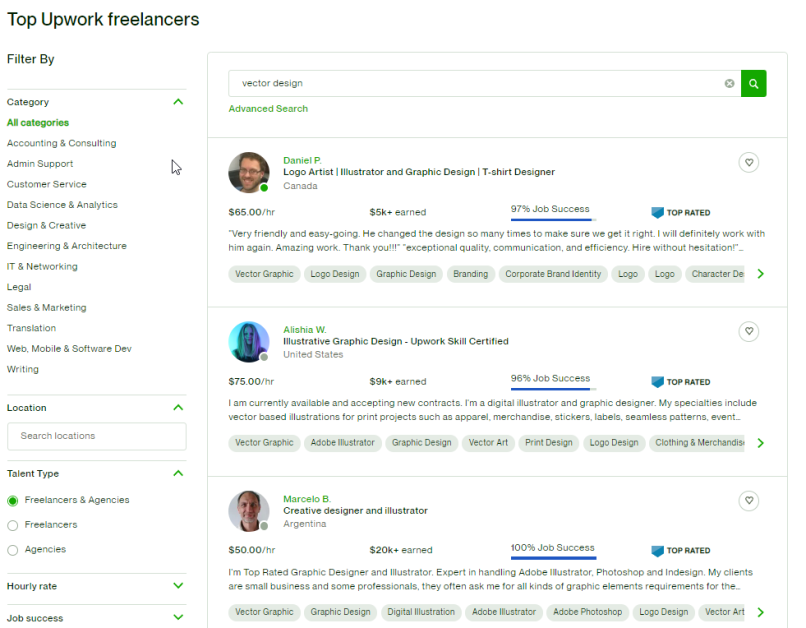This screenshot has width=806, height=628.
Task: Choose the Design & Creative category
Action: pos(46,226)
